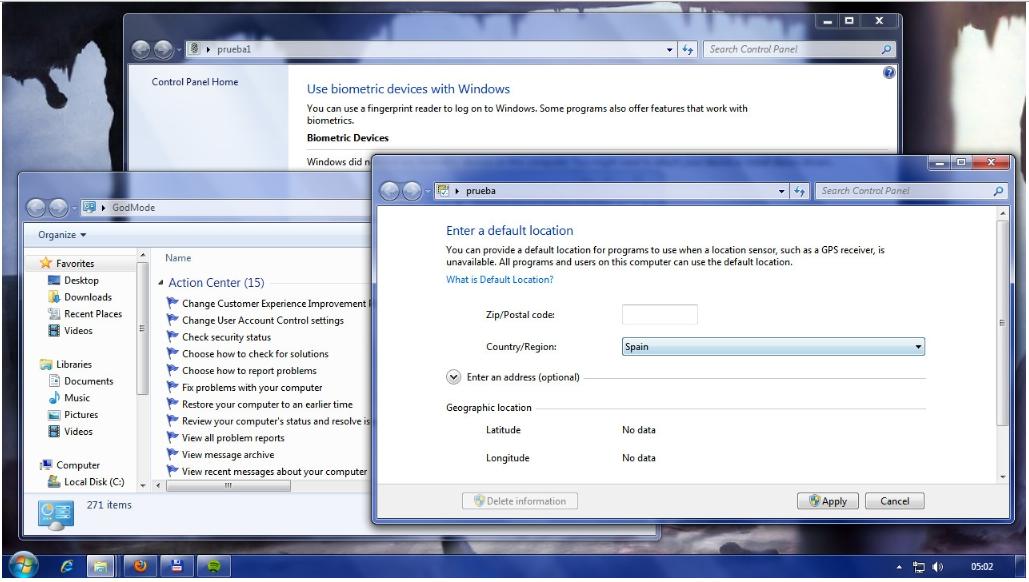Open address history dropdown in prueba window
The width and height of the screenshot is (1029, 582).
coord(781,191)
